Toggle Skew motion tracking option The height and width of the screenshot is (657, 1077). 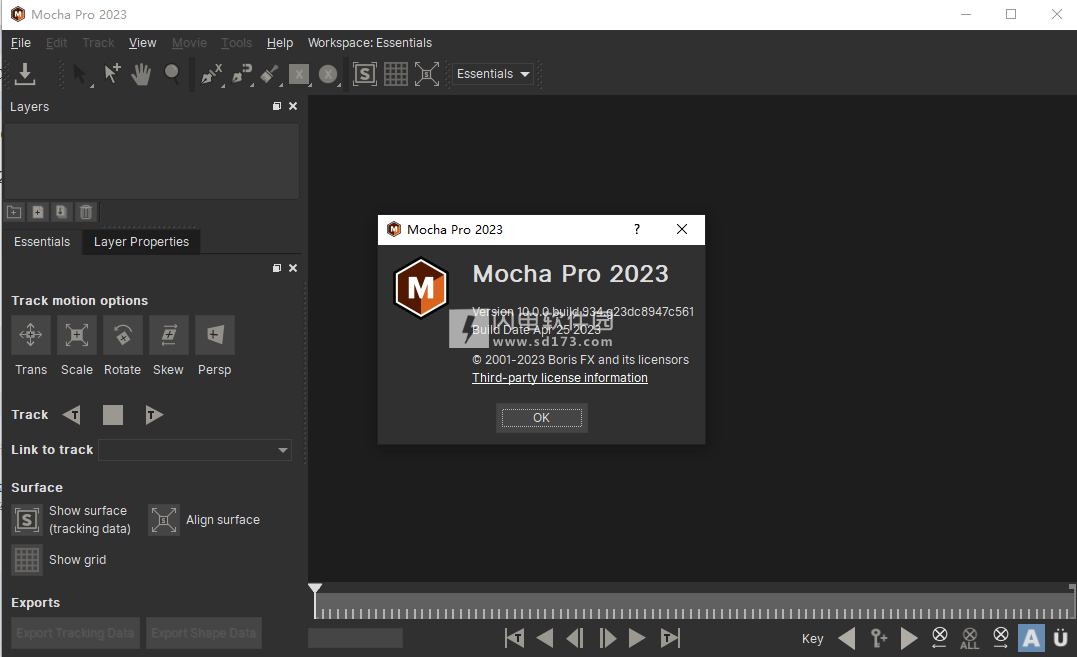click(168, 335)
